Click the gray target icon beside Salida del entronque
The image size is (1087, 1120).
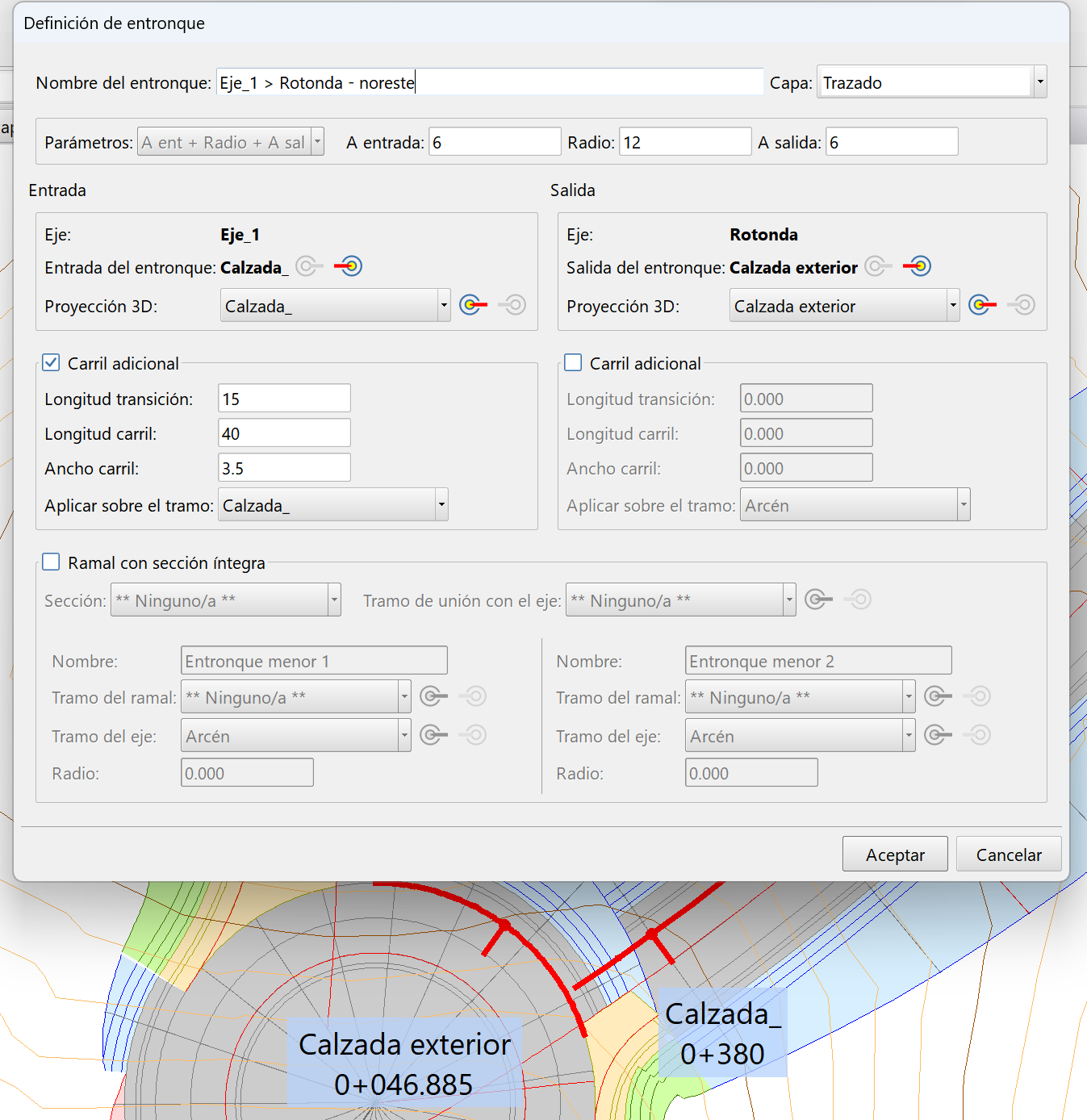[x=878, y=266]
